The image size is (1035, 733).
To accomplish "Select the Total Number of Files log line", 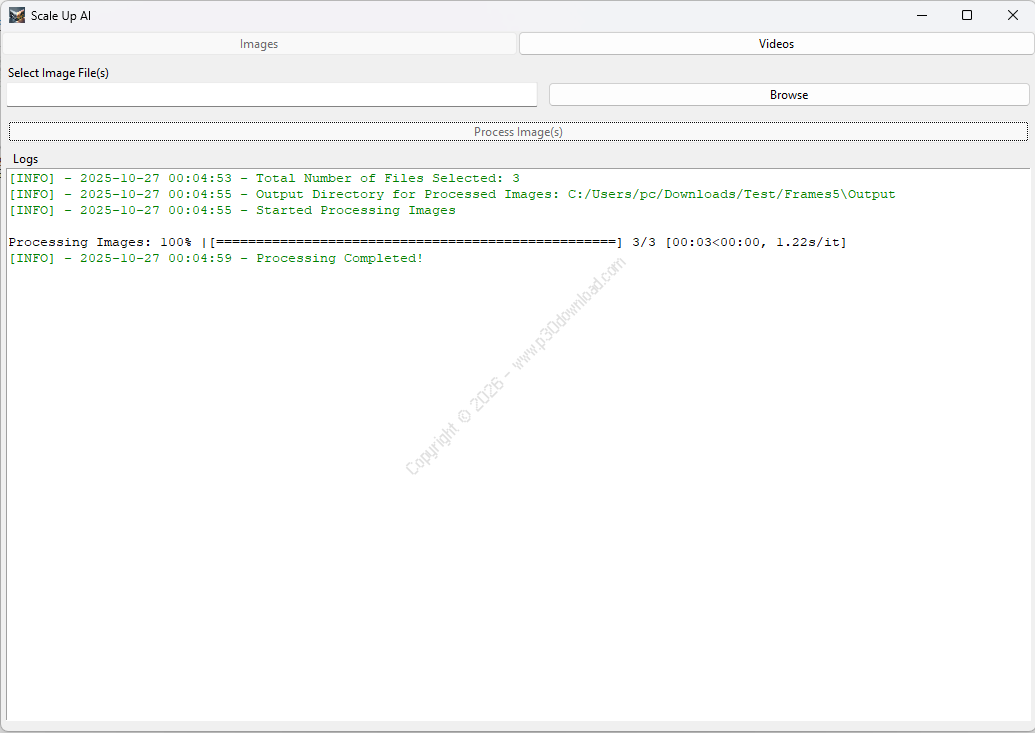I will pyautogui.click(x=264, y=178).
